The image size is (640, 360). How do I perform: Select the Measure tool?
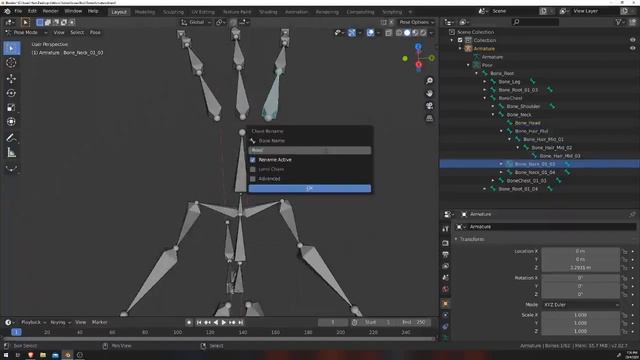[11, 153]
